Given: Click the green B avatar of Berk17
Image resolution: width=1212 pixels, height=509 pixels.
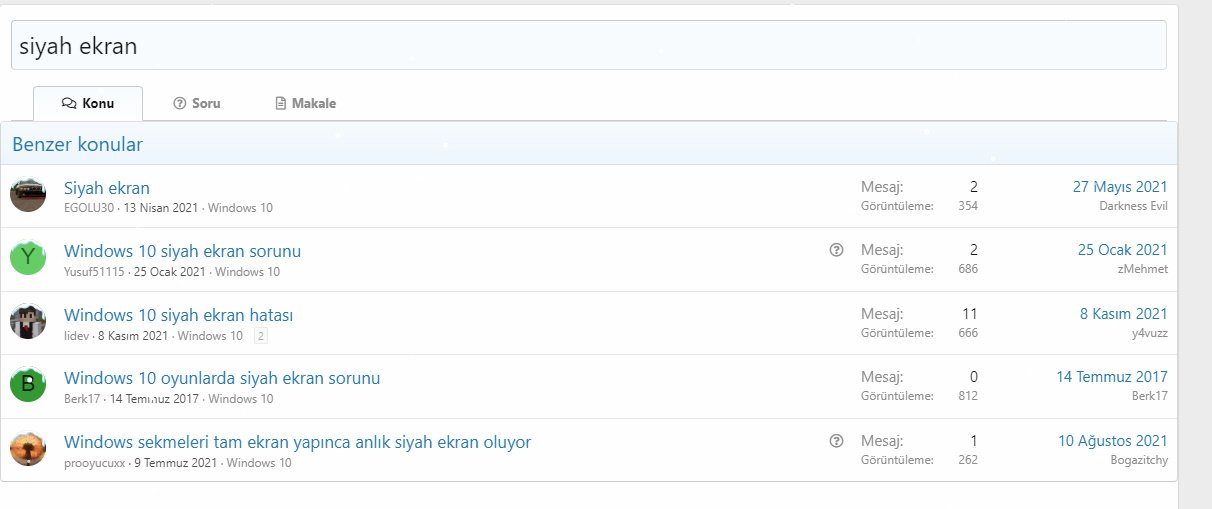Looking at the screenshot, I should (28, 385).
